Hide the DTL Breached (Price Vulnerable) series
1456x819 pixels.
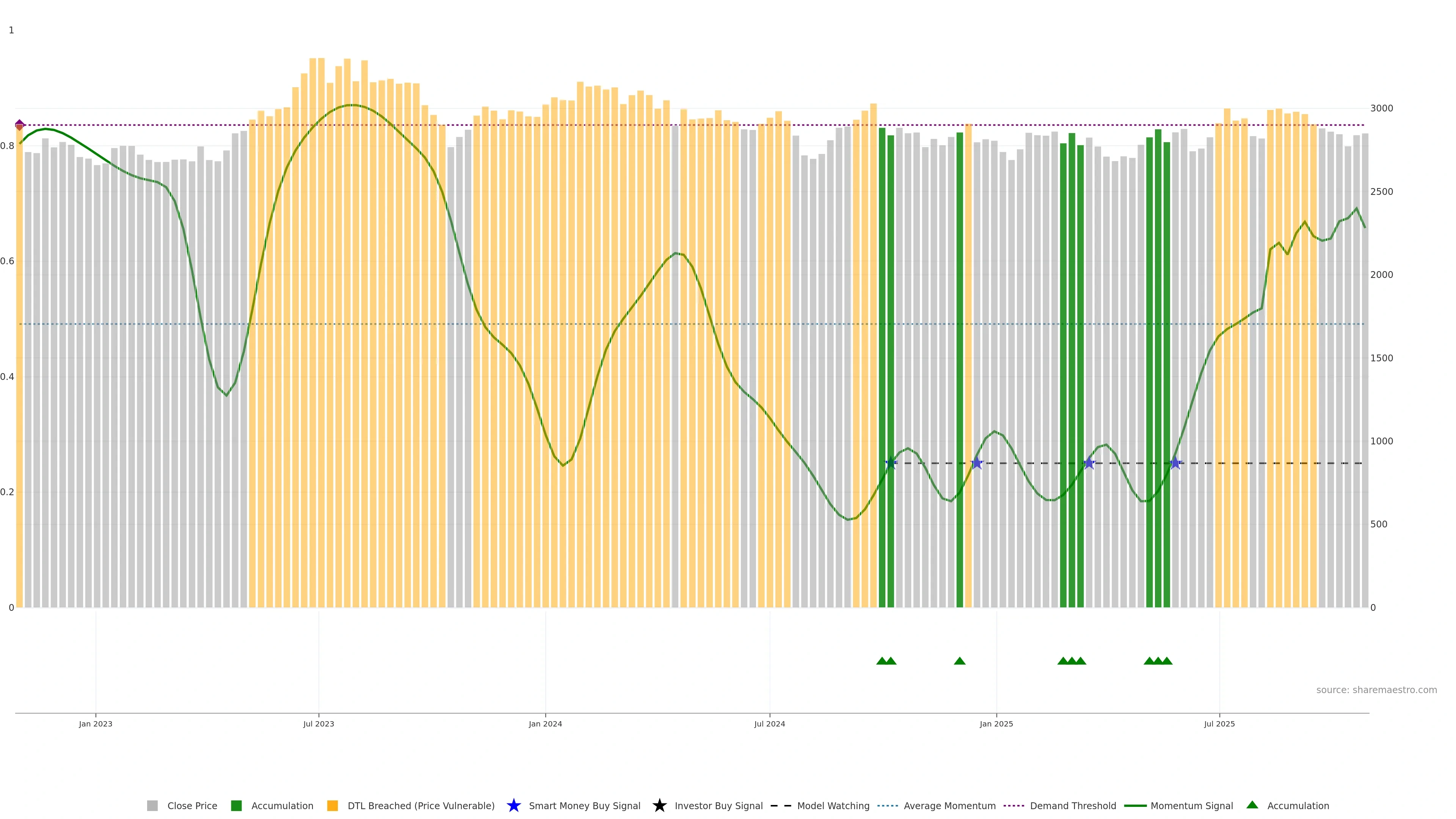[x=420, y=806]
